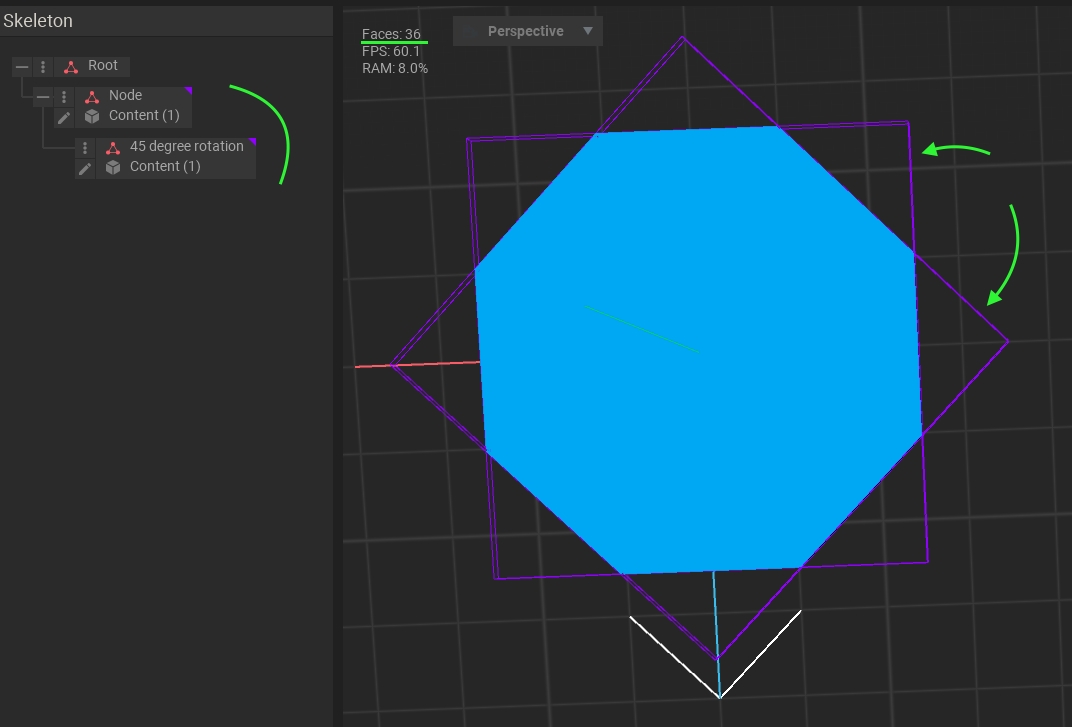Click the blue octagon mesh in viewport
This screenshot has height=727, width=1072.
point(696,400)
